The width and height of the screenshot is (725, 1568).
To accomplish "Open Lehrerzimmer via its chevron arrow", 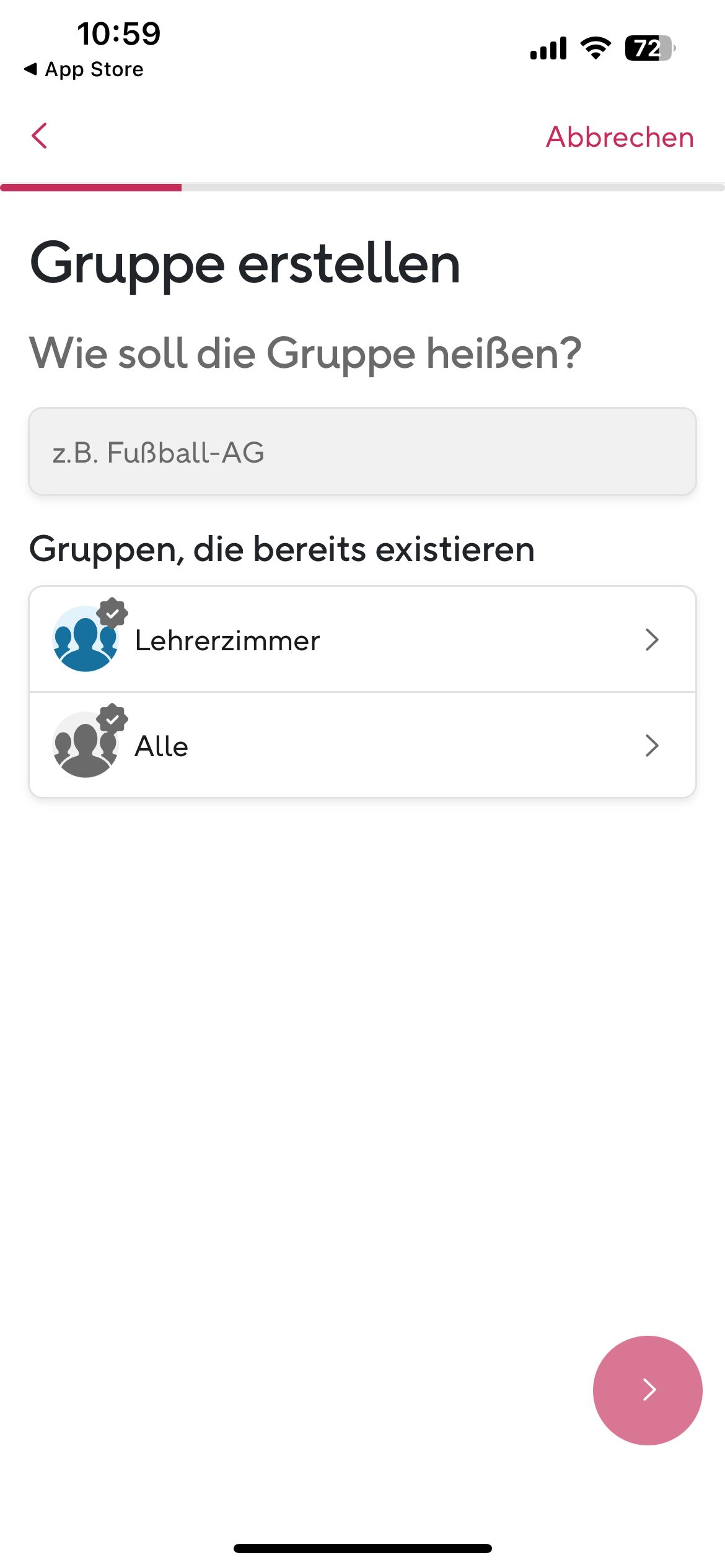I will click(651, 640).
